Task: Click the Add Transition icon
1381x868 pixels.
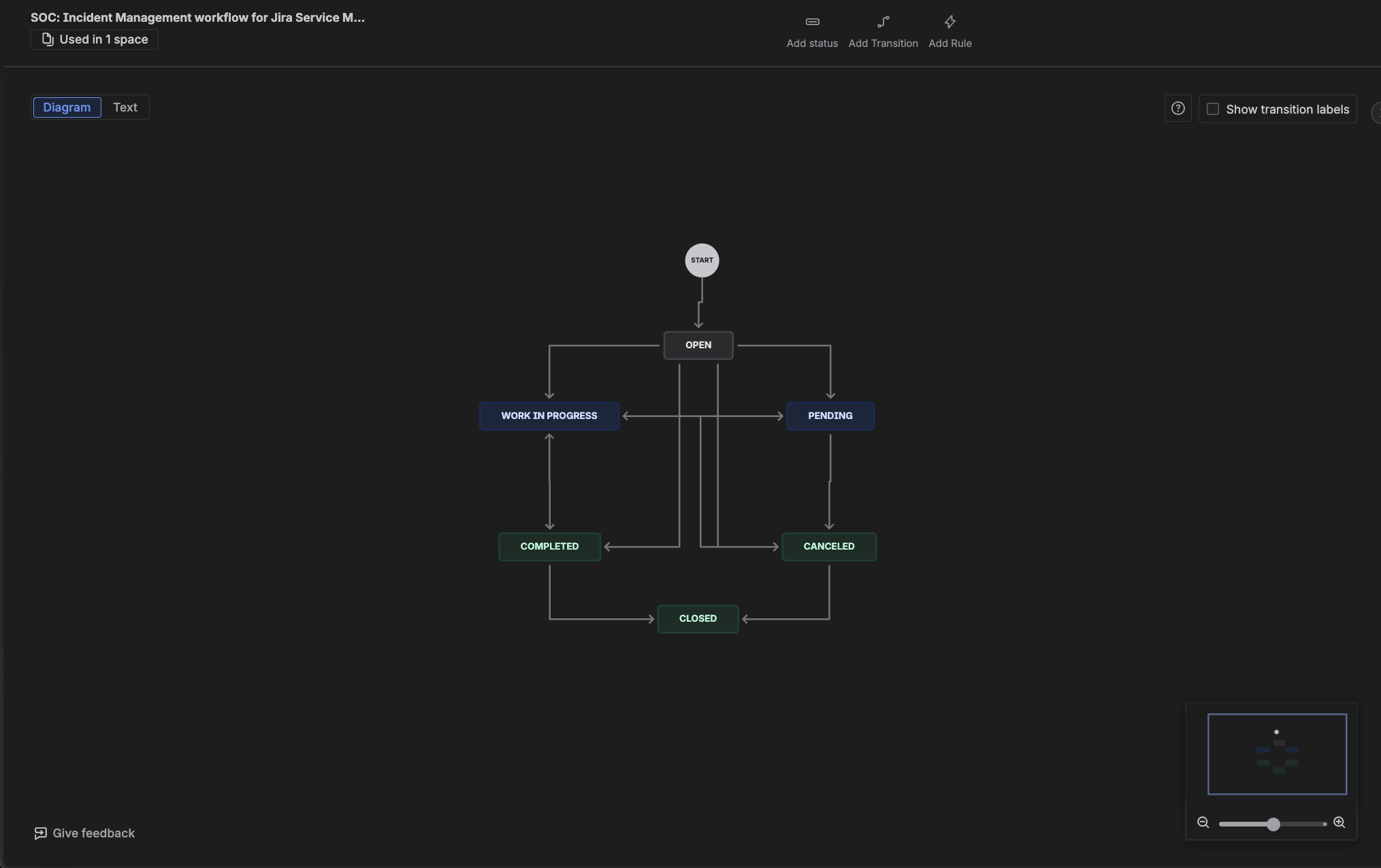Action: [883, 22]
